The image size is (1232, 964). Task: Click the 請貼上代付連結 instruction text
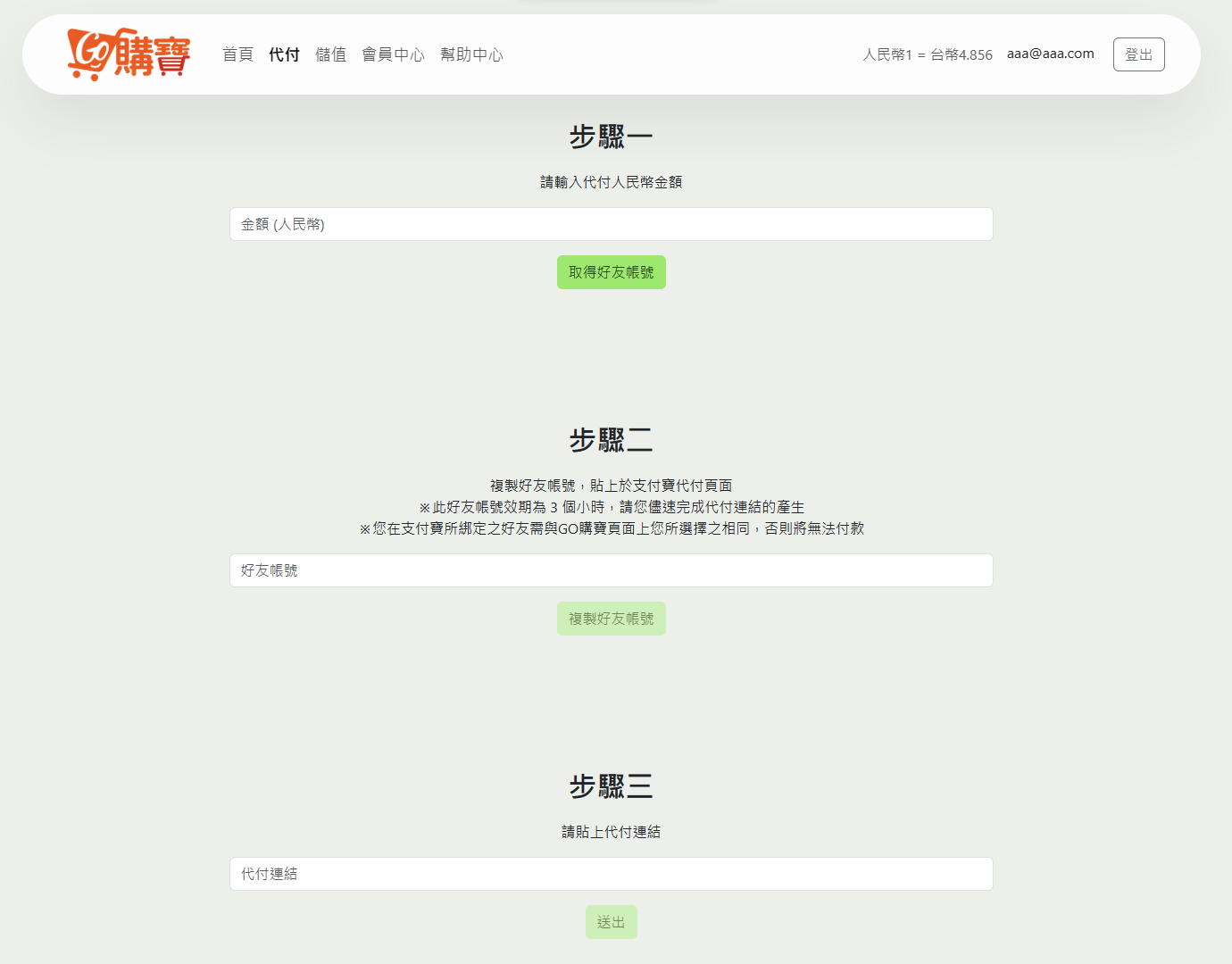tap(611, 832)
